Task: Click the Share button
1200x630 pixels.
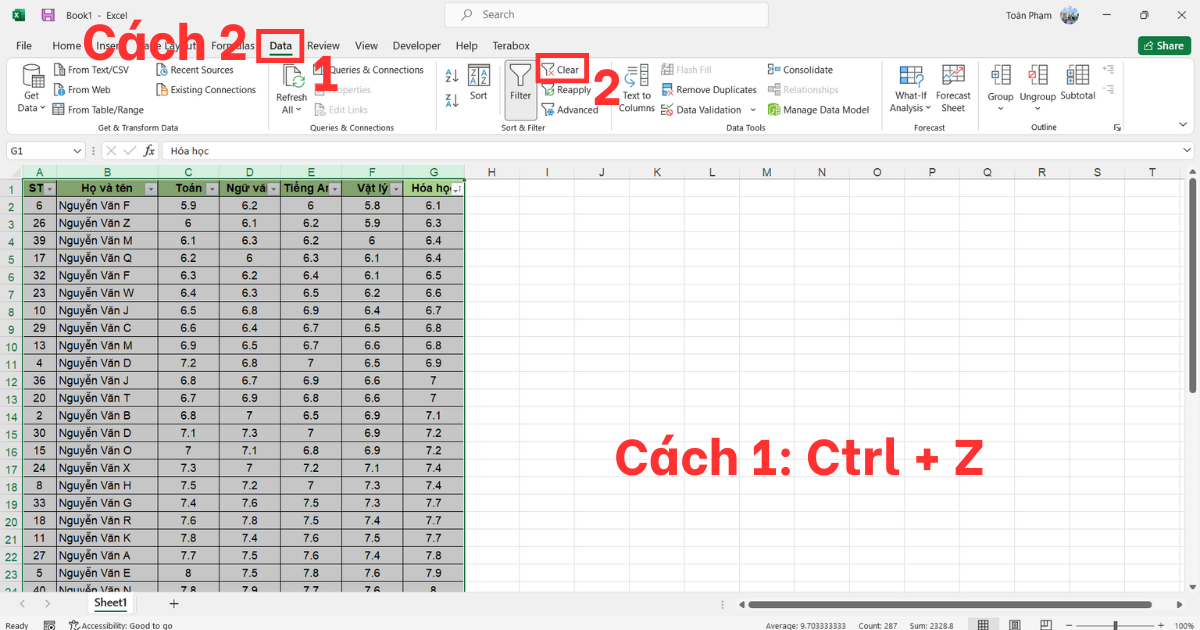Action: [1163, 46]
